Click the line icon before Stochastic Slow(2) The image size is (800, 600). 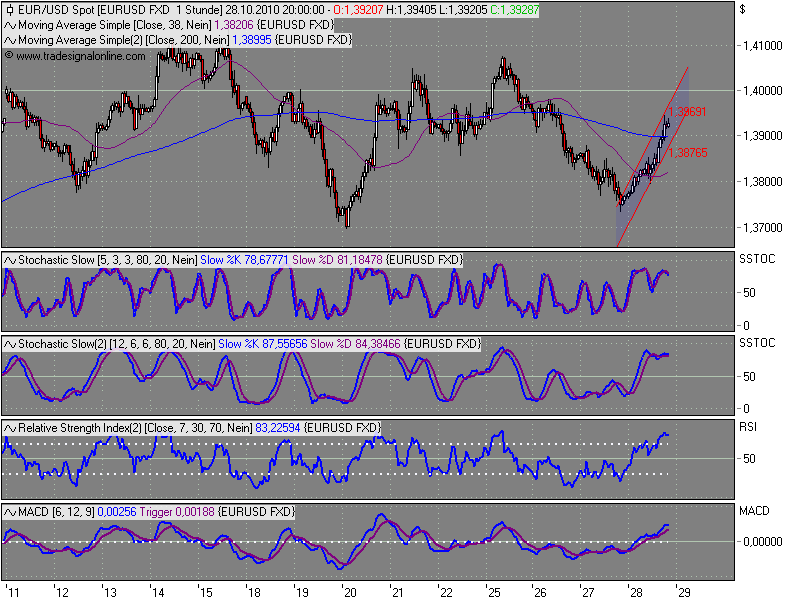[10, 344]
